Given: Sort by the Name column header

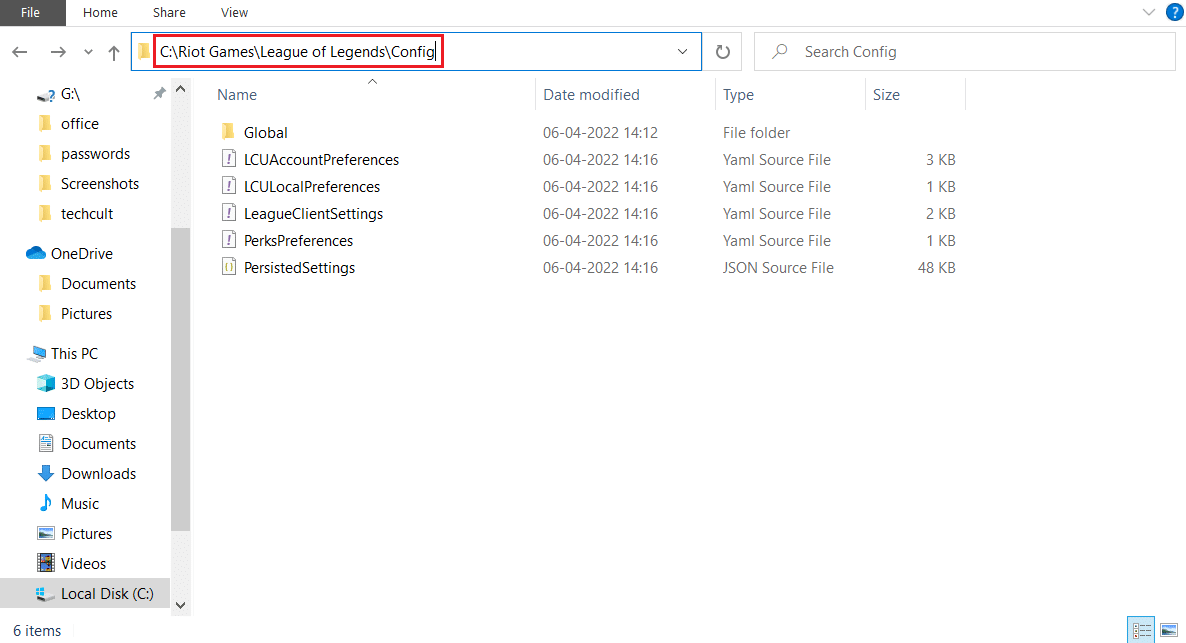Looking at the screenshot, I should 237,95.
